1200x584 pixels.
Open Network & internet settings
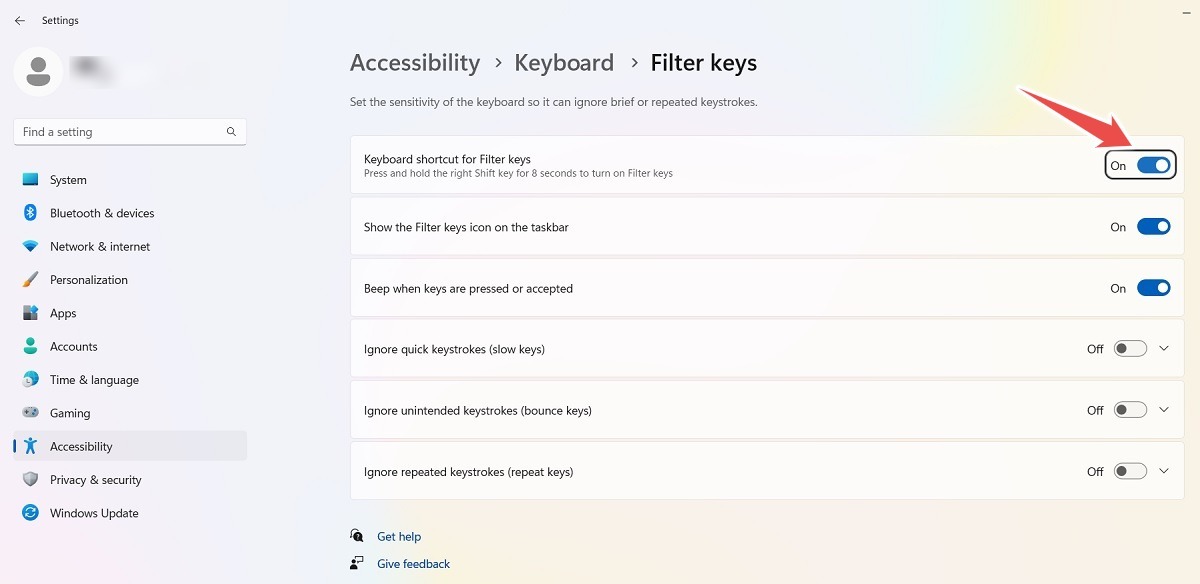(99, 246)
